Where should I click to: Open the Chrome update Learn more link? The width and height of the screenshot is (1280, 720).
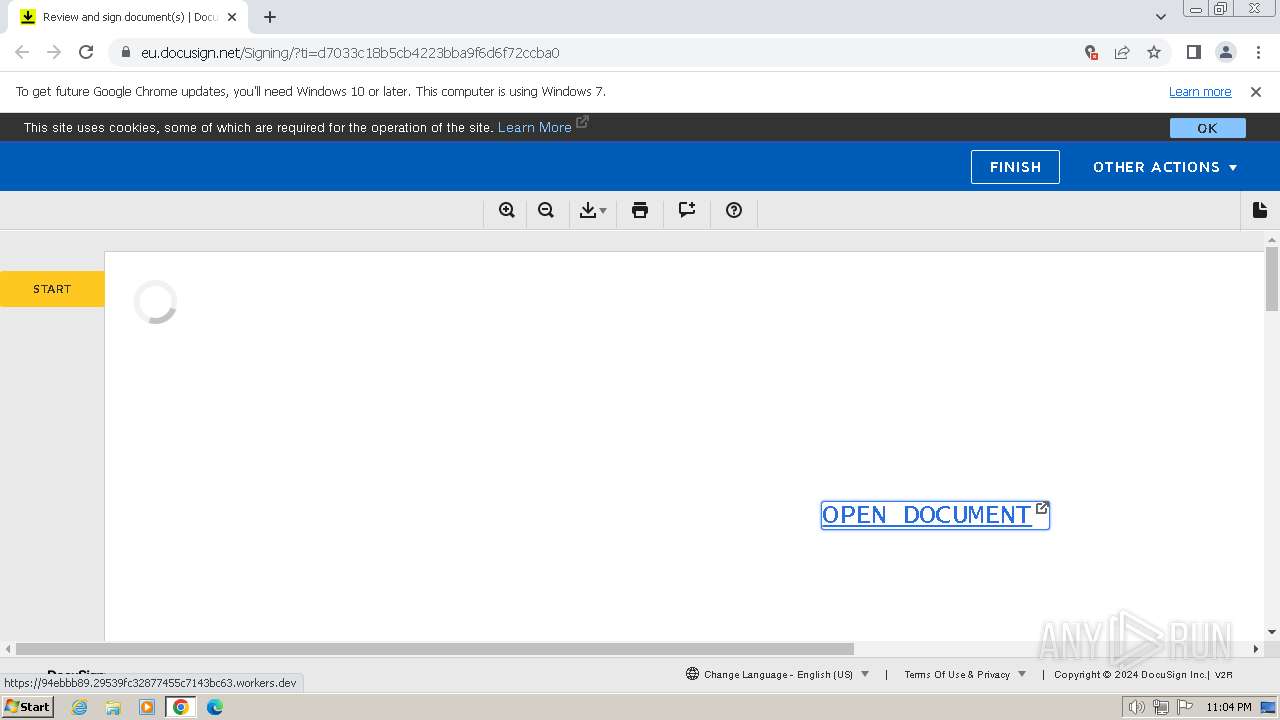[1200, 91]
